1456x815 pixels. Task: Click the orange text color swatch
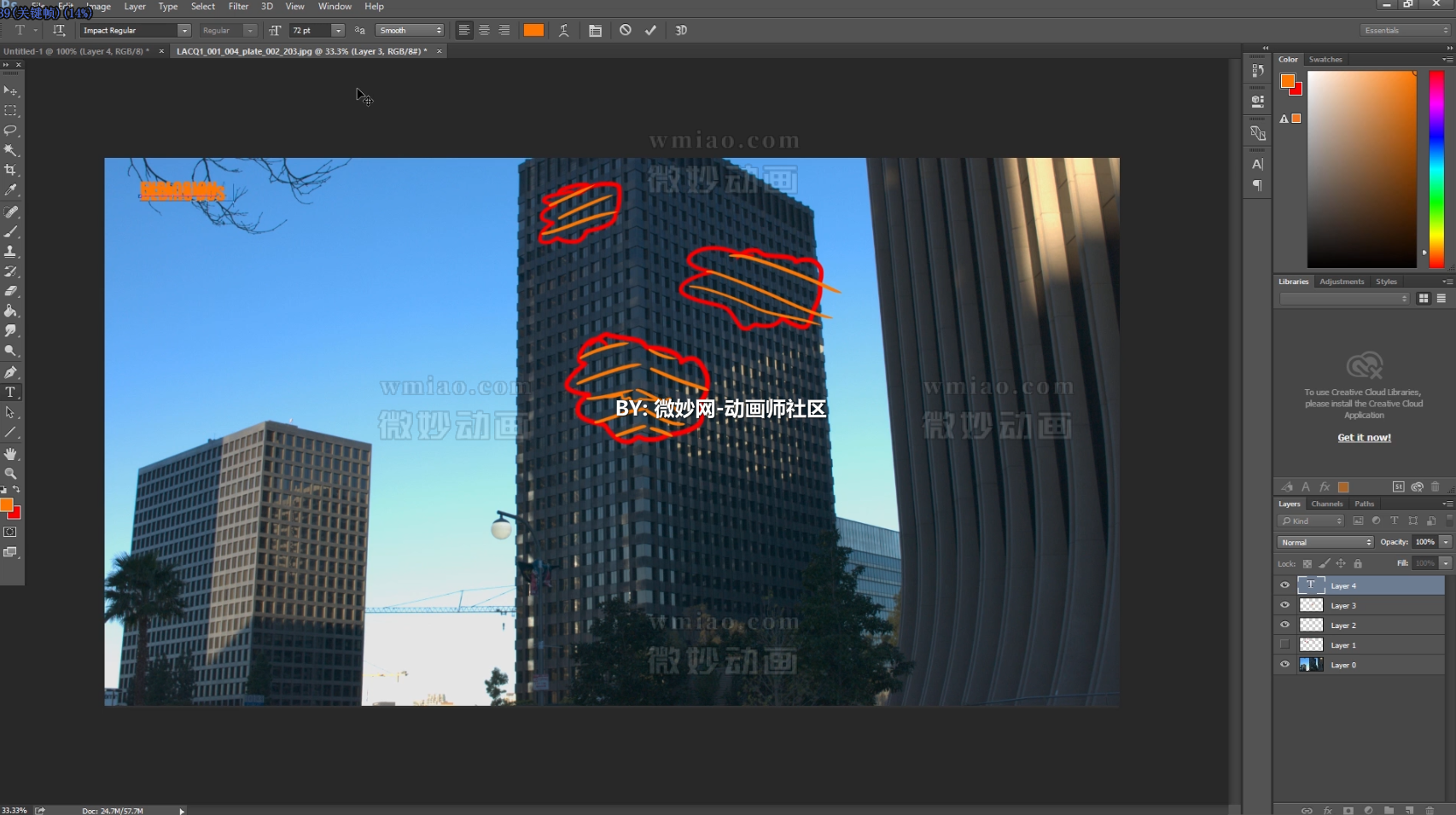coord(533,30)
